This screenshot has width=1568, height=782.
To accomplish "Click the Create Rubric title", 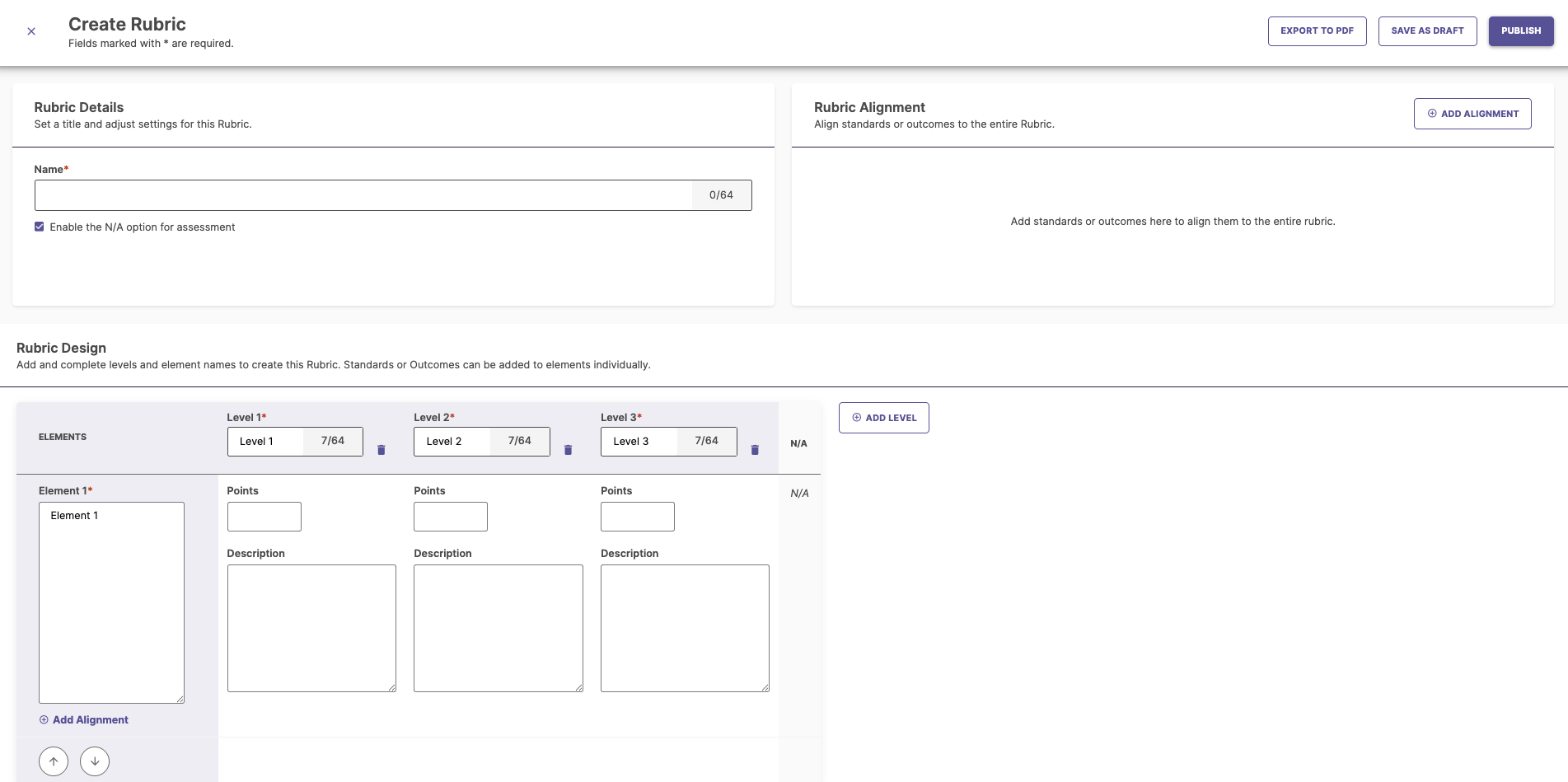I will (x=127, y=24).
